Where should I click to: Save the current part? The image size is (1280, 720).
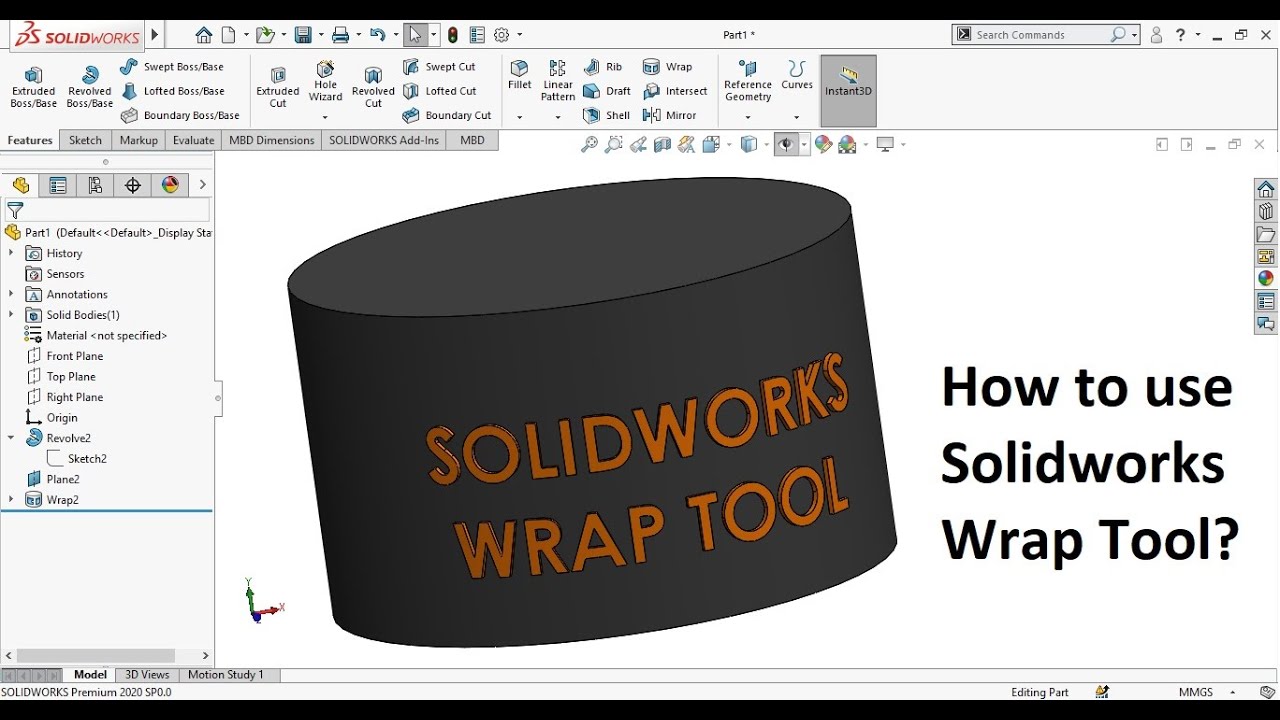coord(303,35)
